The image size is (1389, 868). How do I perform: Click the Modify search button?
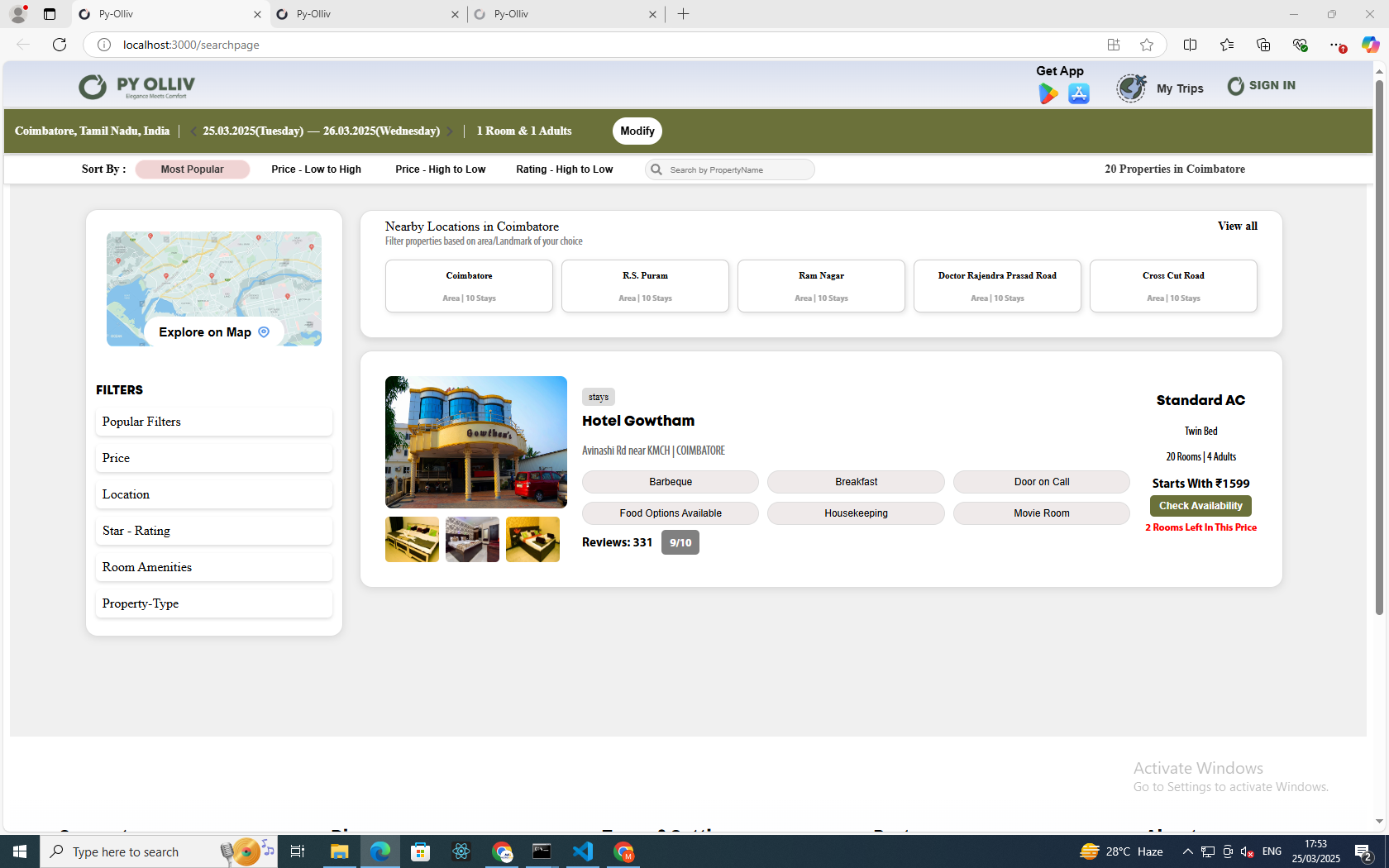[637, 131]
